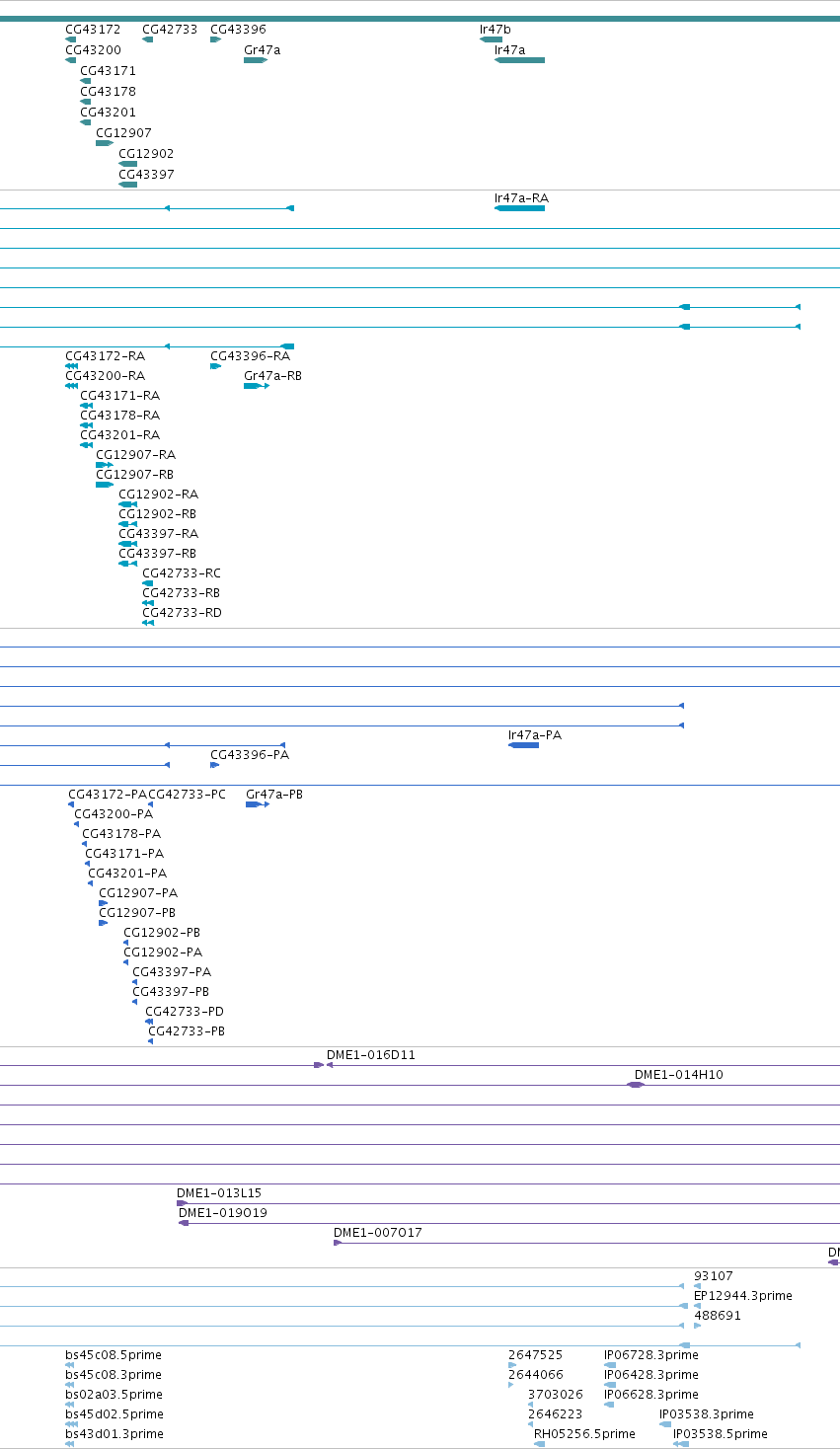Open protein label CG42733-PD

point(185,1012)
